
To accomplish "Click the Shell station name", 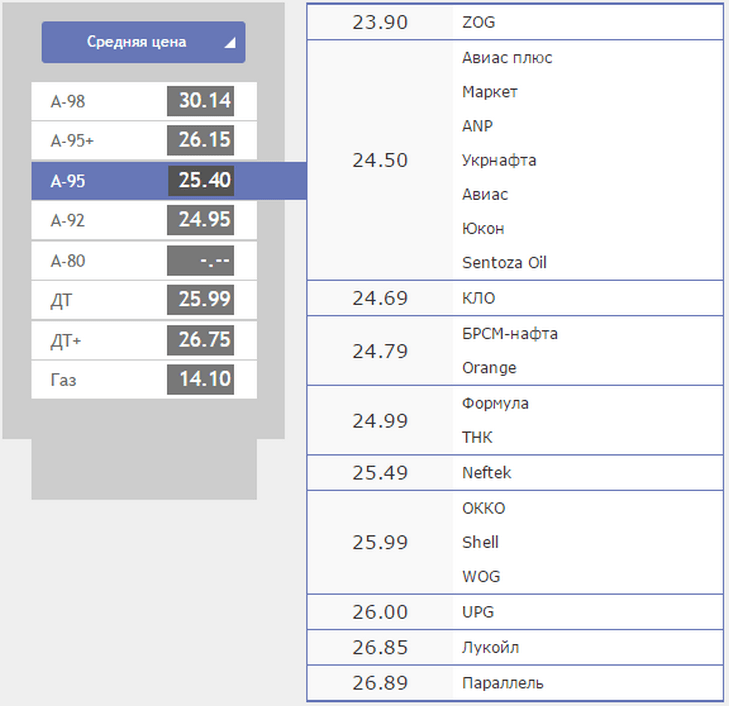I will click(480, 542).
